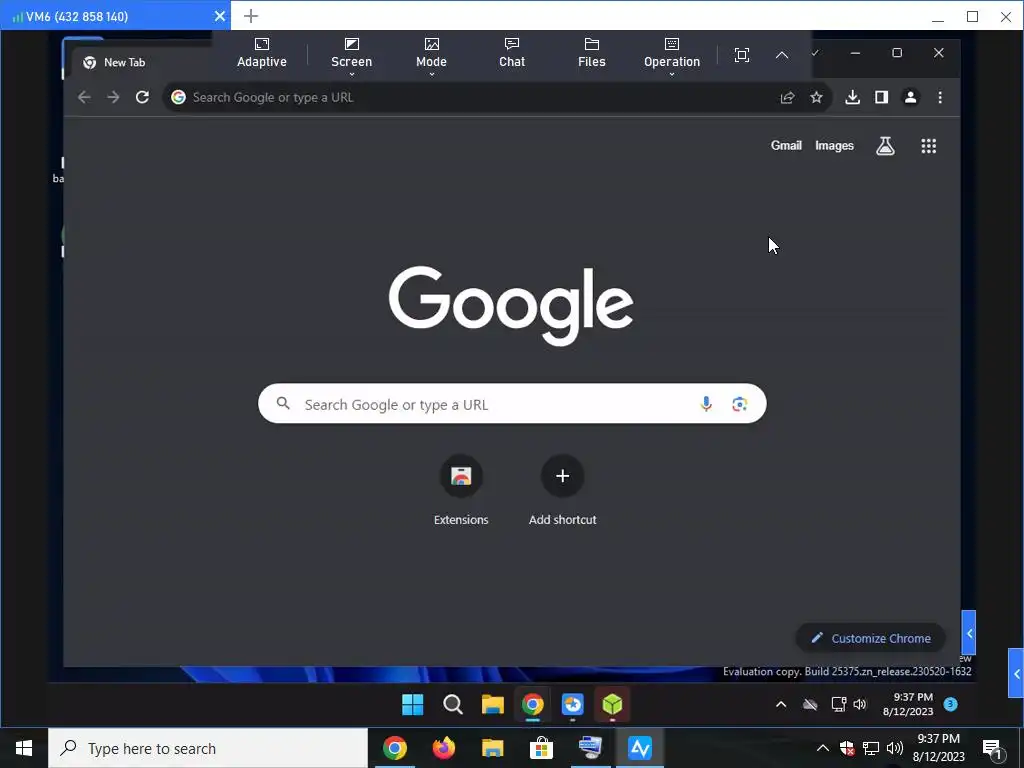This screenshot has height=768, width=1024.
Task: Click the Google search box
Action: click(x=512, y=404)
